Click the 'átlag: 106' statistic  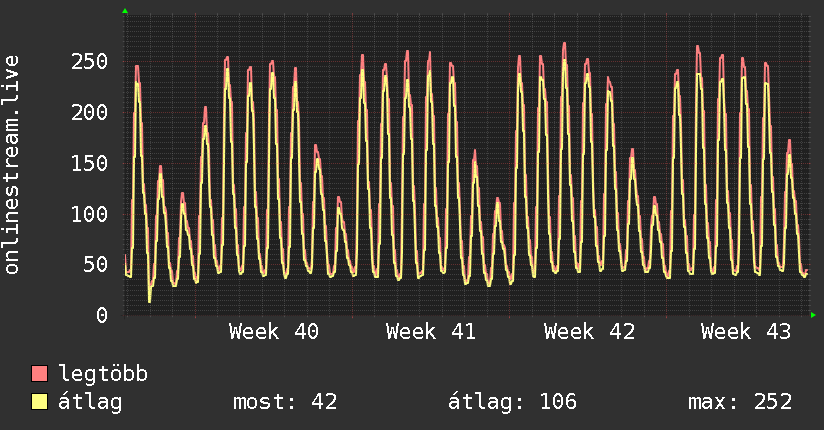coord(512,402)
